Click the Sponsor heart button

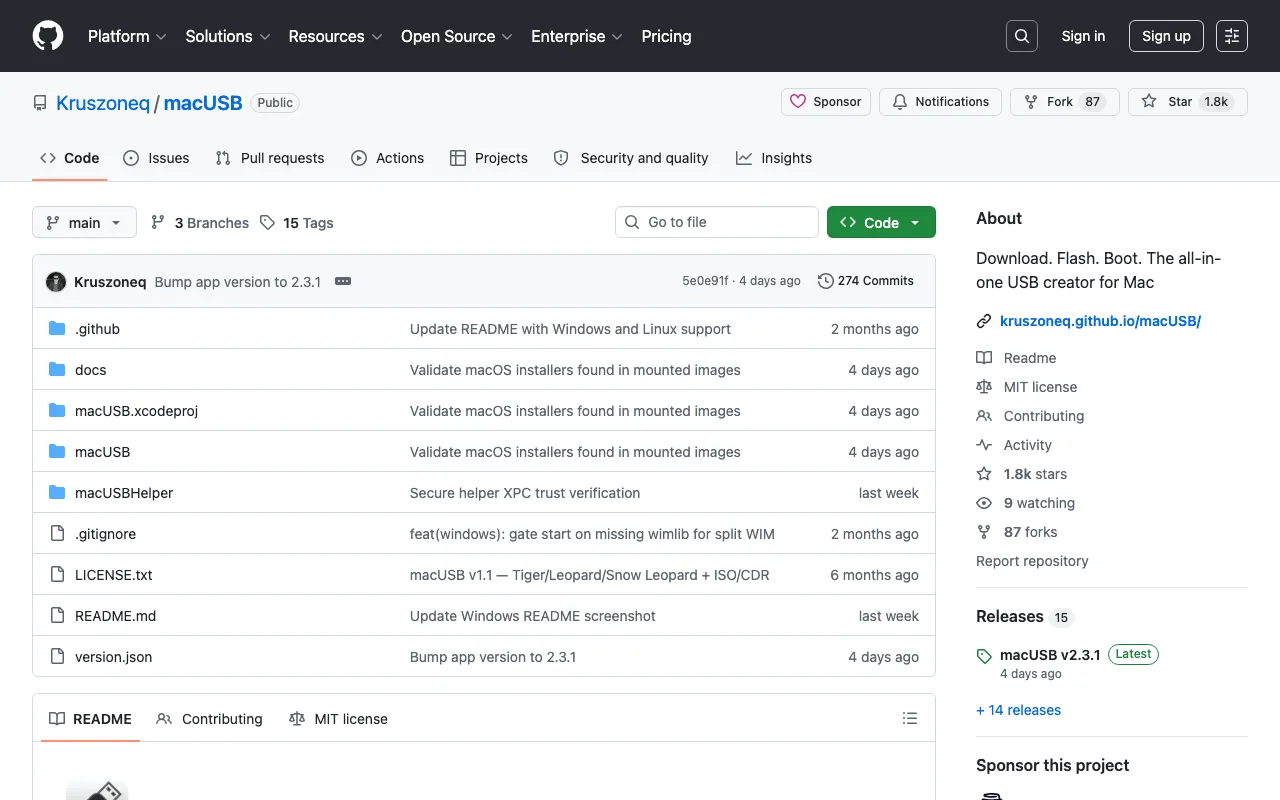[x=826, y=102]
